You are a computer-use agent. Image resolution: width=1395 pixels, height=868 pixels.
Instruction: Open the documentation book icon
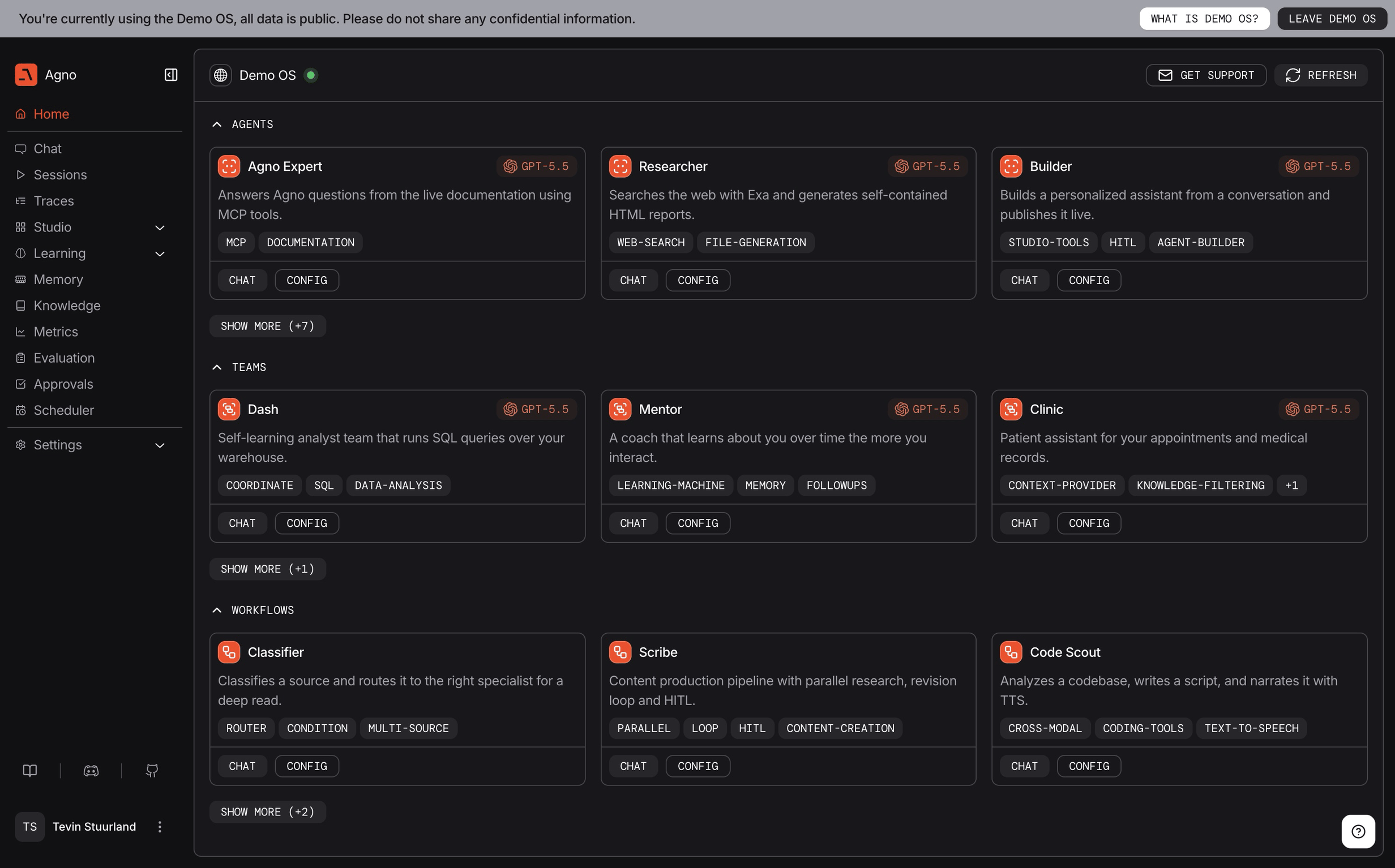coord(30,771)
